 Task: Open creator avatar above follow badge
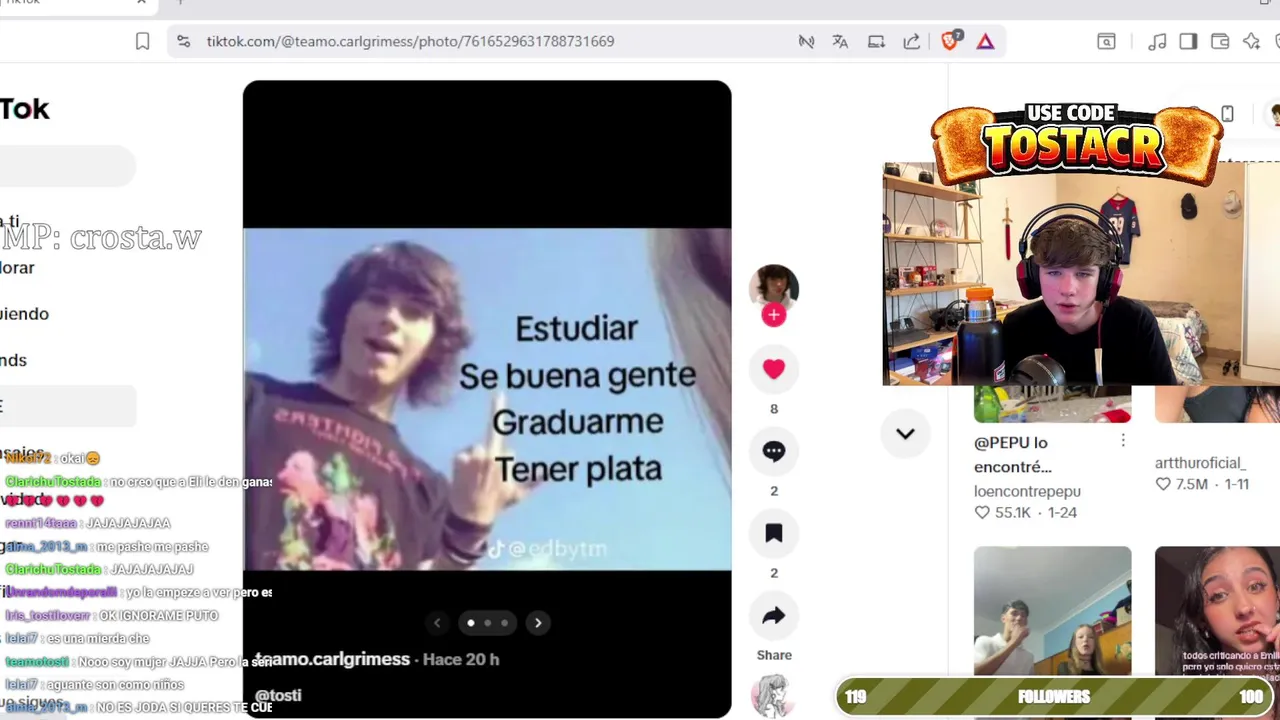pos(774,288)
